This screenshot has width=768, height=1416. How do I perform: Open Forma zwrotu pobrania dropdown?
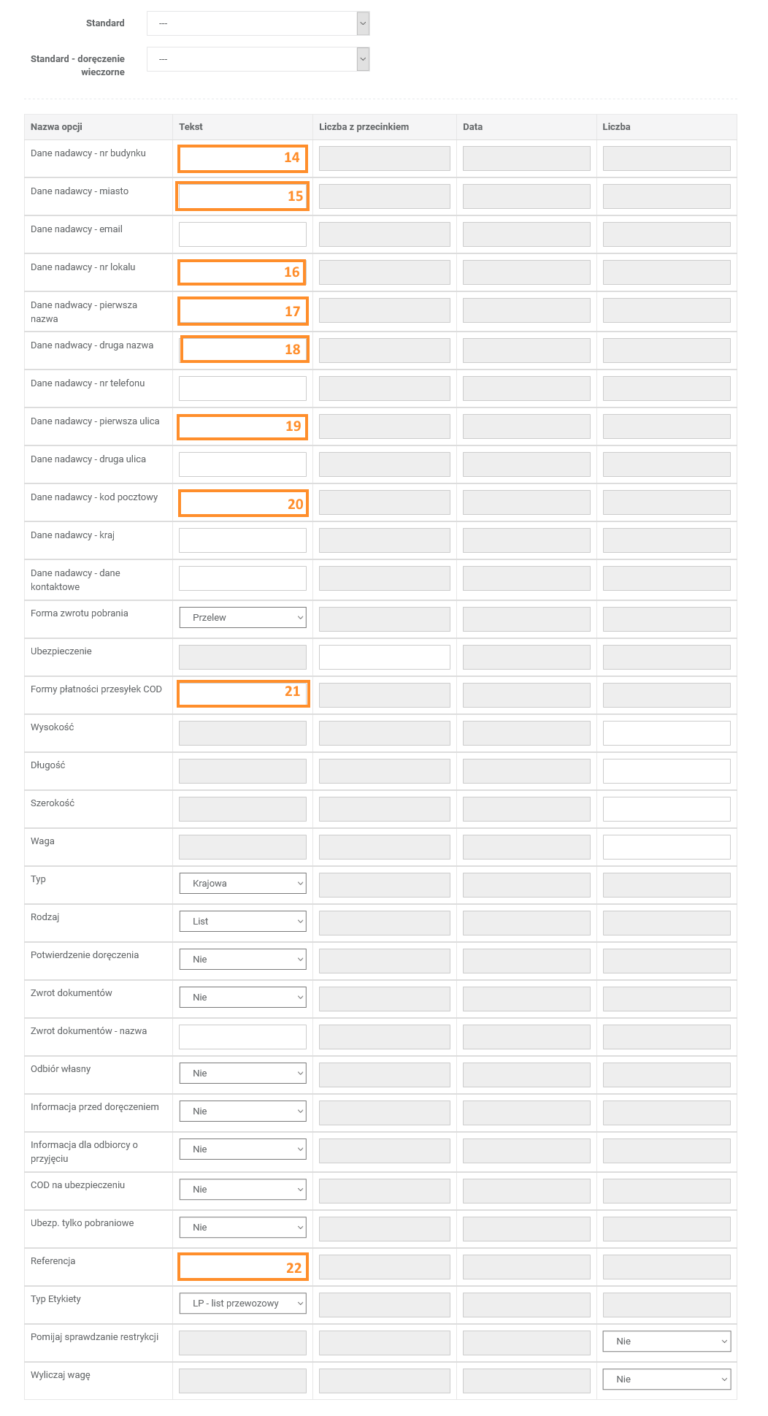pos(243,618)
